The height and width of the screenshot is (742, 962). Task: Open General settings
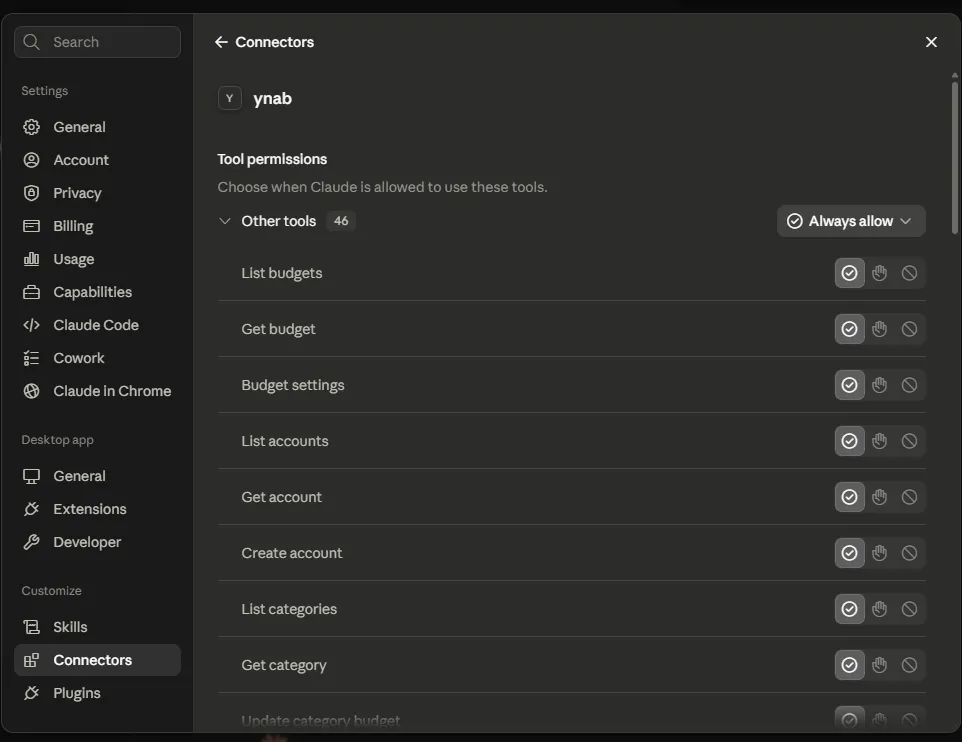tap(97, 127)
